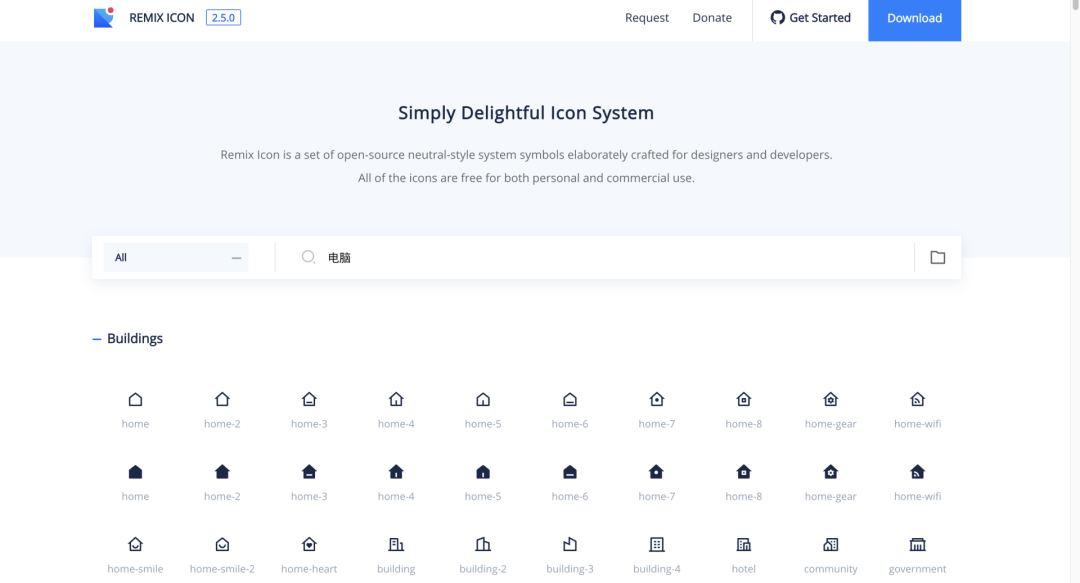This screenshot has height=583, width=1080.
Task: Select the filled home-gear icon
Action: click(x=831, y=471)
